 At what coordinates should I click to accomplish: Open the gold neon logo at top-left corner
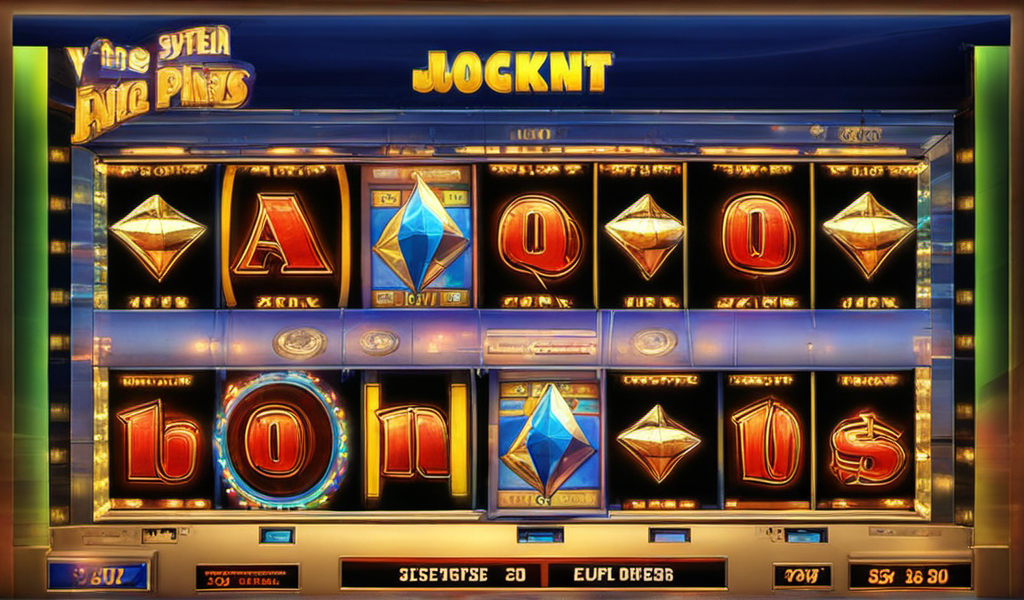(x=160, y=82)
